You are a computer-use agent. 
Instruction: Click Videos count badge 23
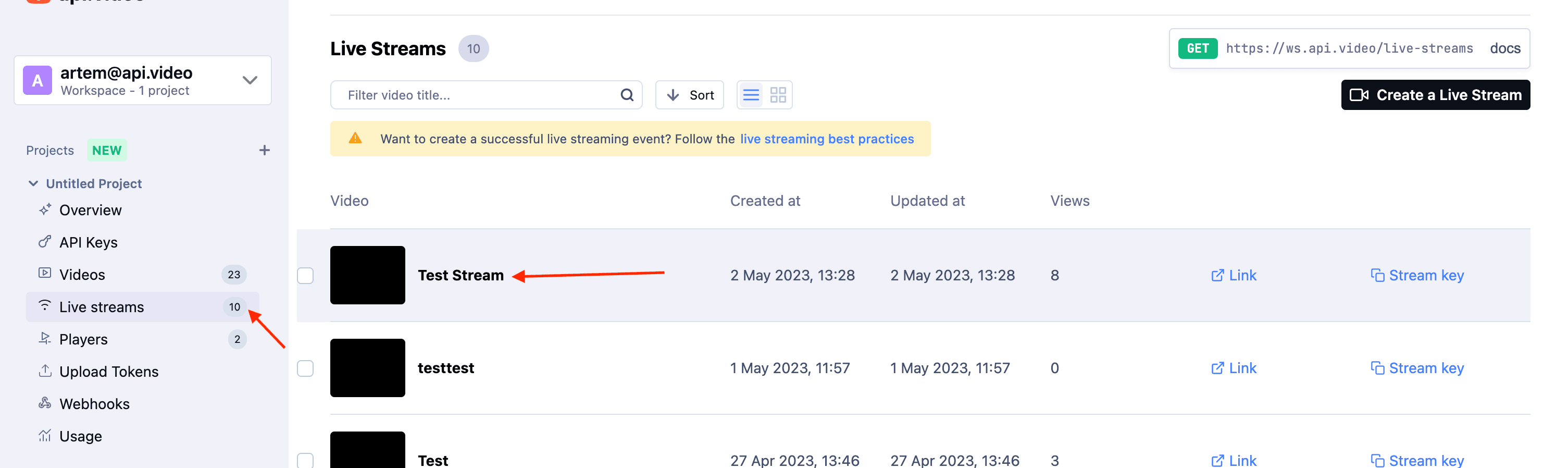click(x=234, y=275)
